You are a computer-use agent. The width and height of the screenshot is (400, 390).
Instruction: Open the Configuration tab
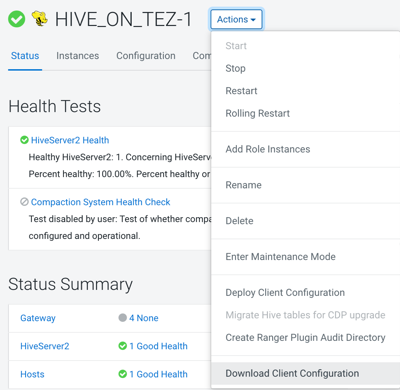146,56
